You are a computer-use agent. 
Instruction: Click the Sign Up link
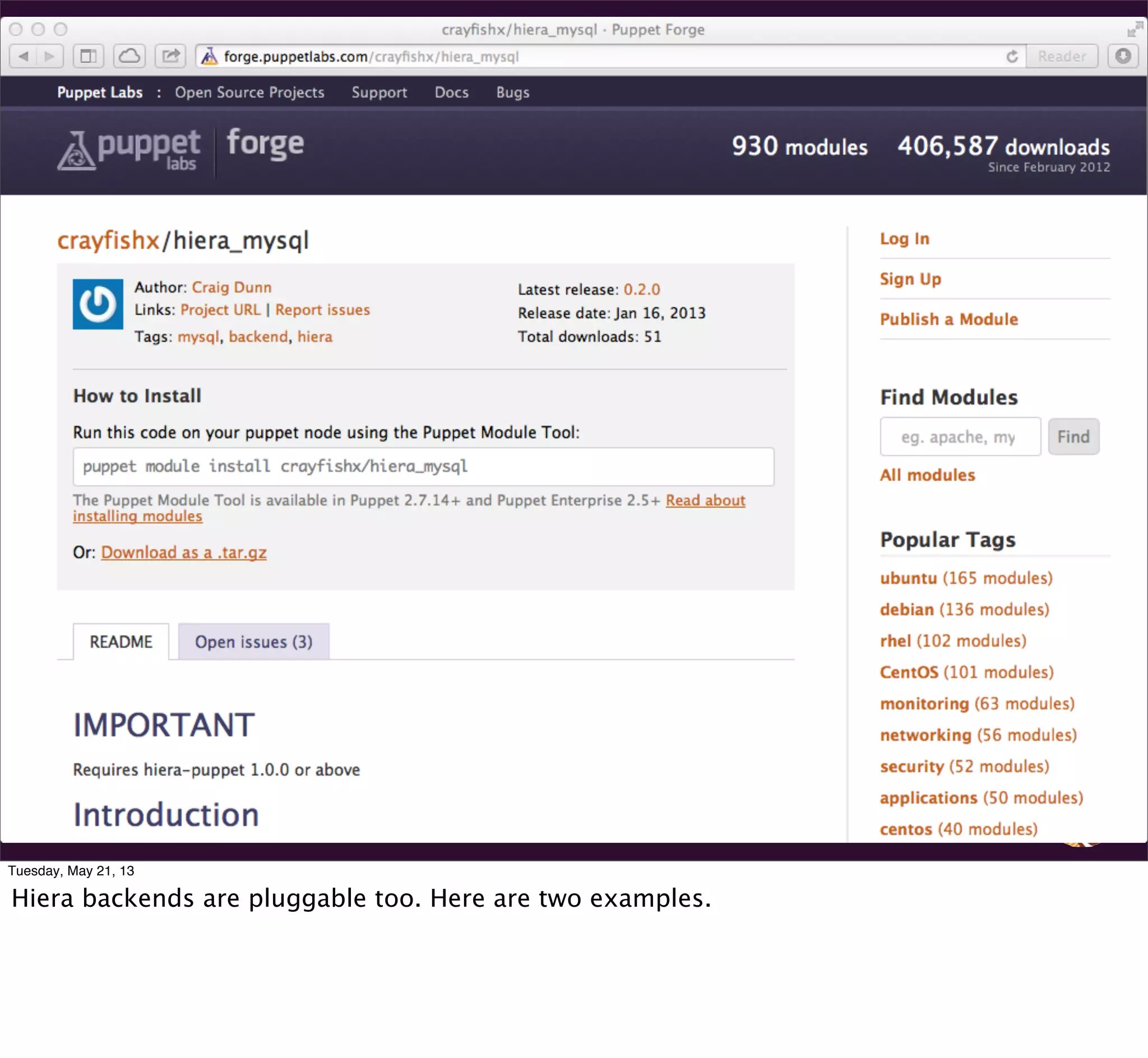coord(910,279)
